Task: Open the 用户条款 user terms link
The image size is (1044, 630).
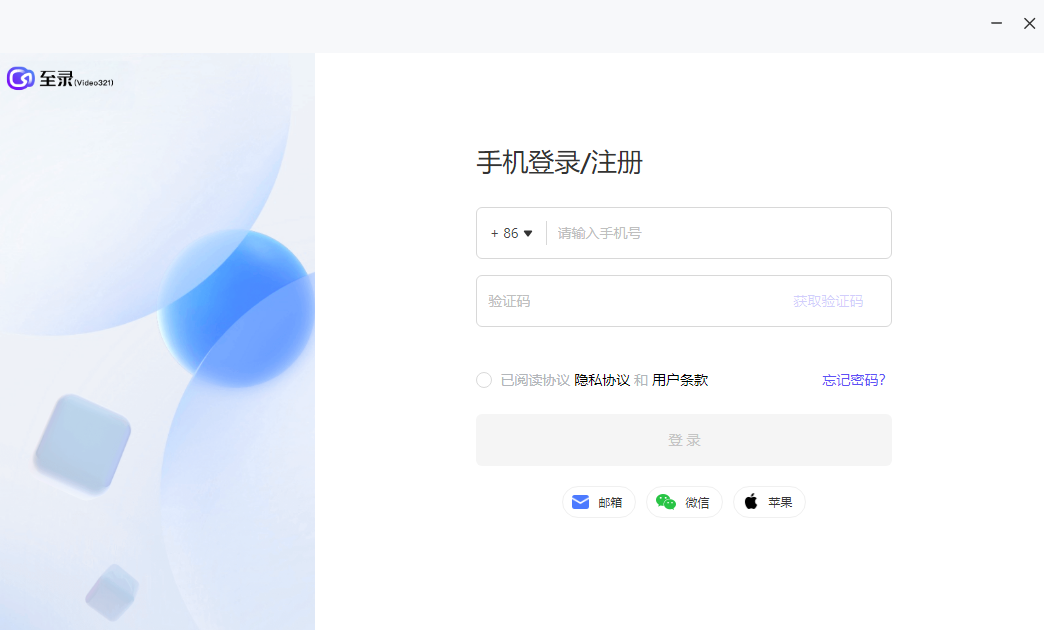Action: coord(680,380)
